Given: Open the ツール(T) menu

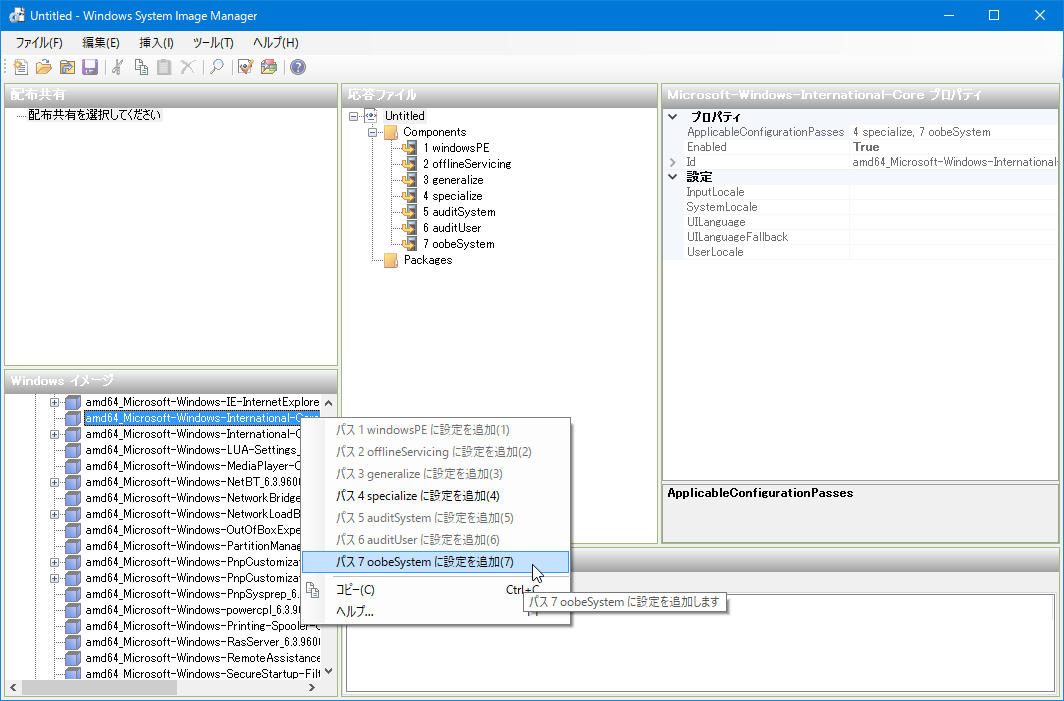Looking at the screenshot, I should tap(213, 43).
